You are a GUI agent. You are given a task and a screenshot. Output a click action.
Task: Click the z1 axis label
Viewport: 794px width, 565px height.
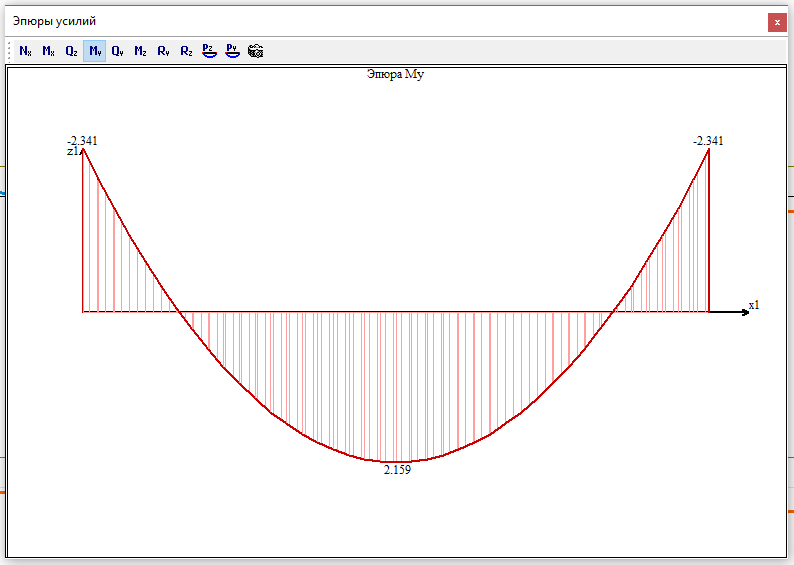(73, 151)
